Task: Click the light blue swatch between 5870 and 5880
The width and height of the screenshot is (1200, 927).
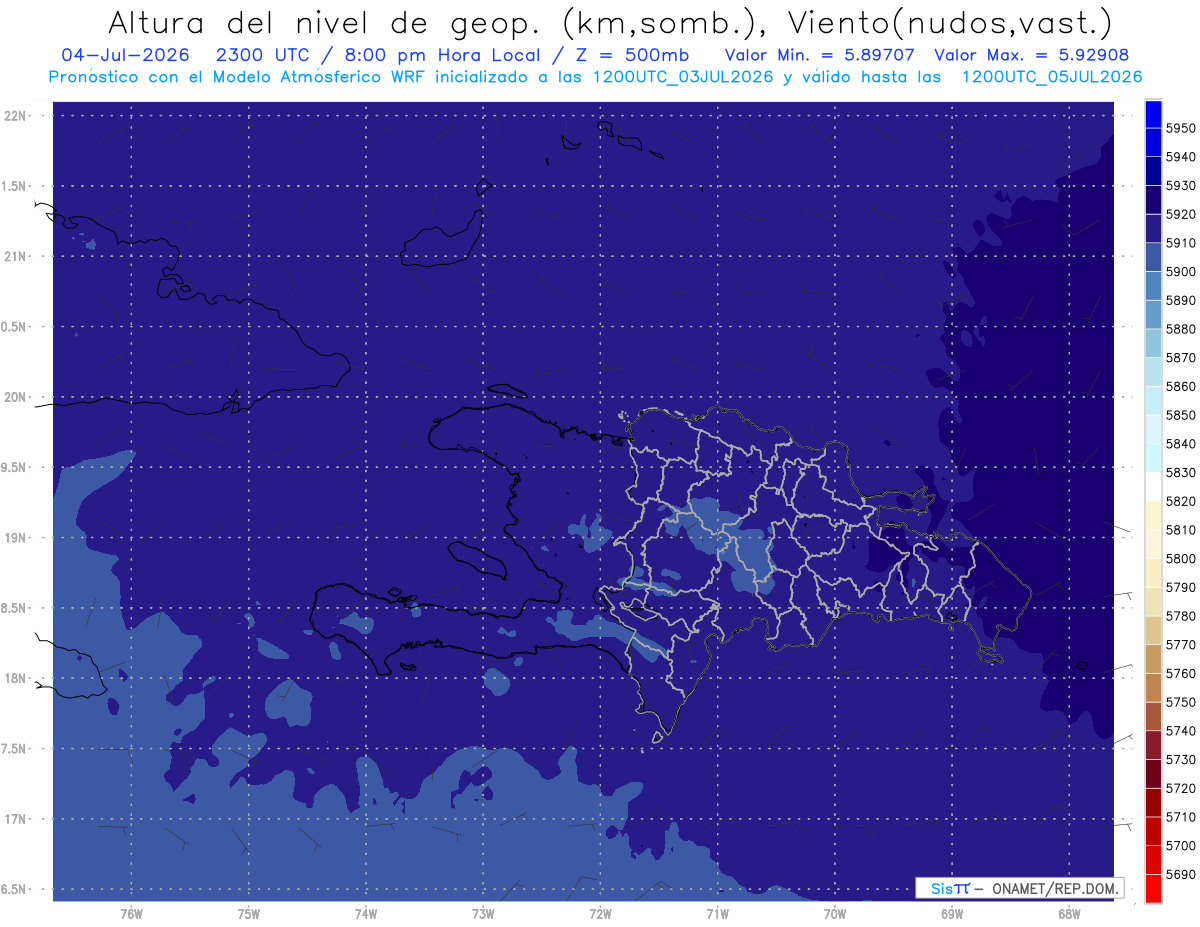Action: pos(1153,343)
